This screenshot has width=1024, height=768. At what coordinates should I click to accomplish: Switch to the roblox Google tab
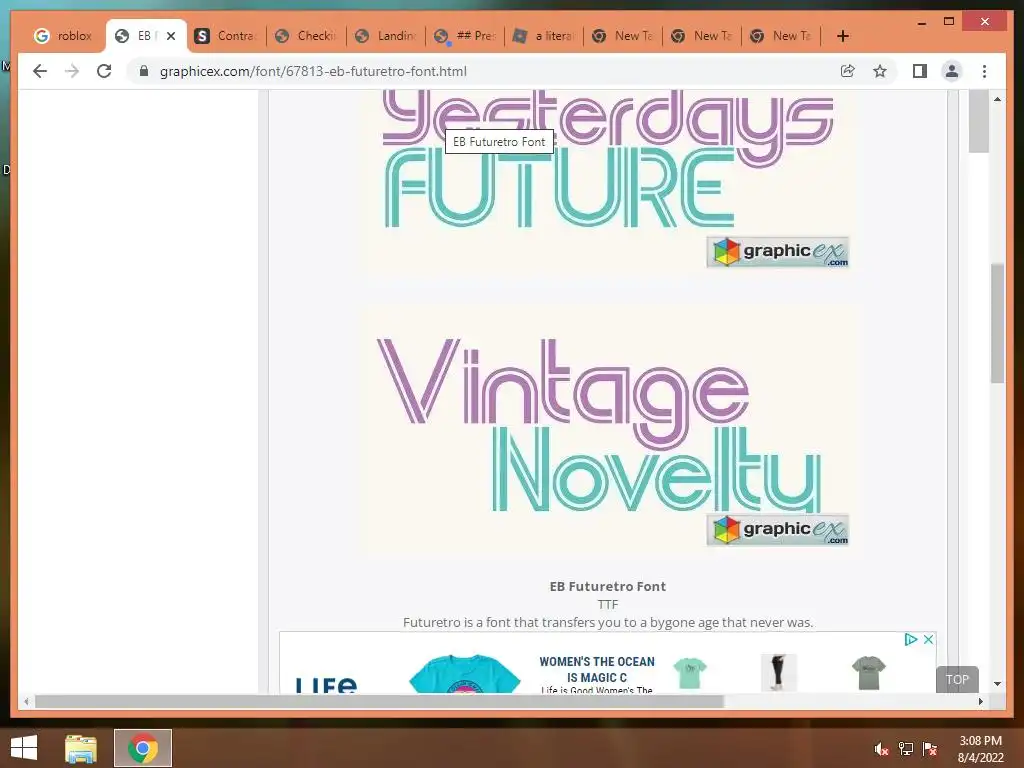pyautogui.click(x=63, y=36)
